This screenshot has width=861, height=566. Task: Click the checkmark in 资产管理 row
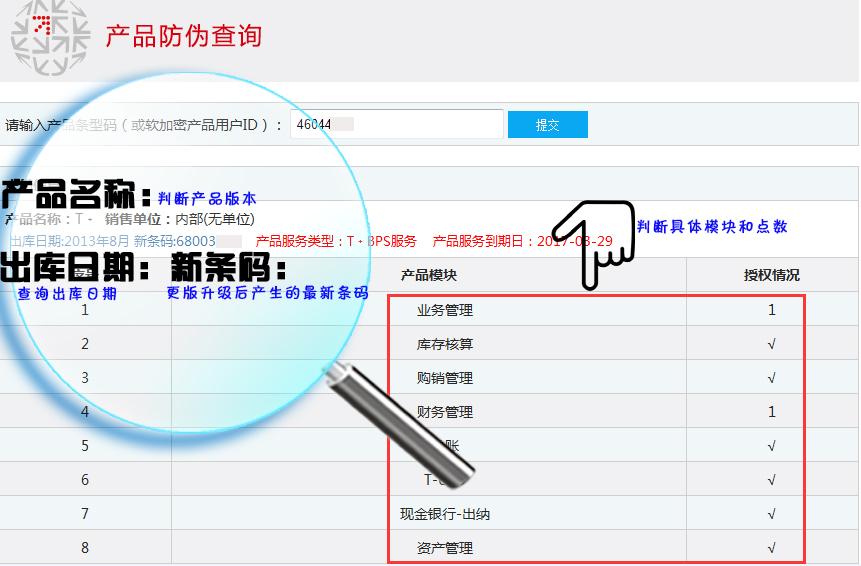771,548
